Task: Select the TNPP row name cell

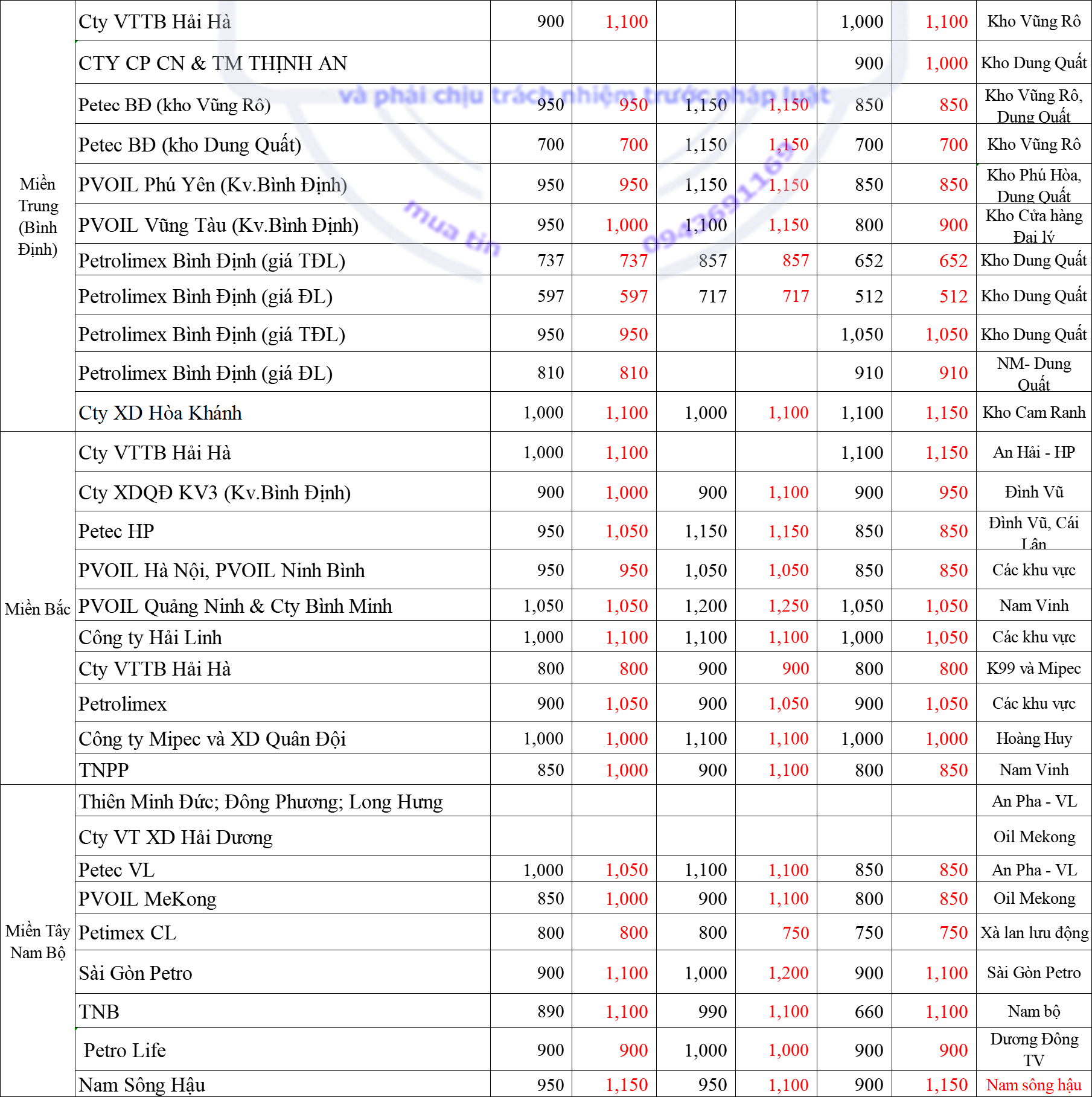Action: [283, 770]
